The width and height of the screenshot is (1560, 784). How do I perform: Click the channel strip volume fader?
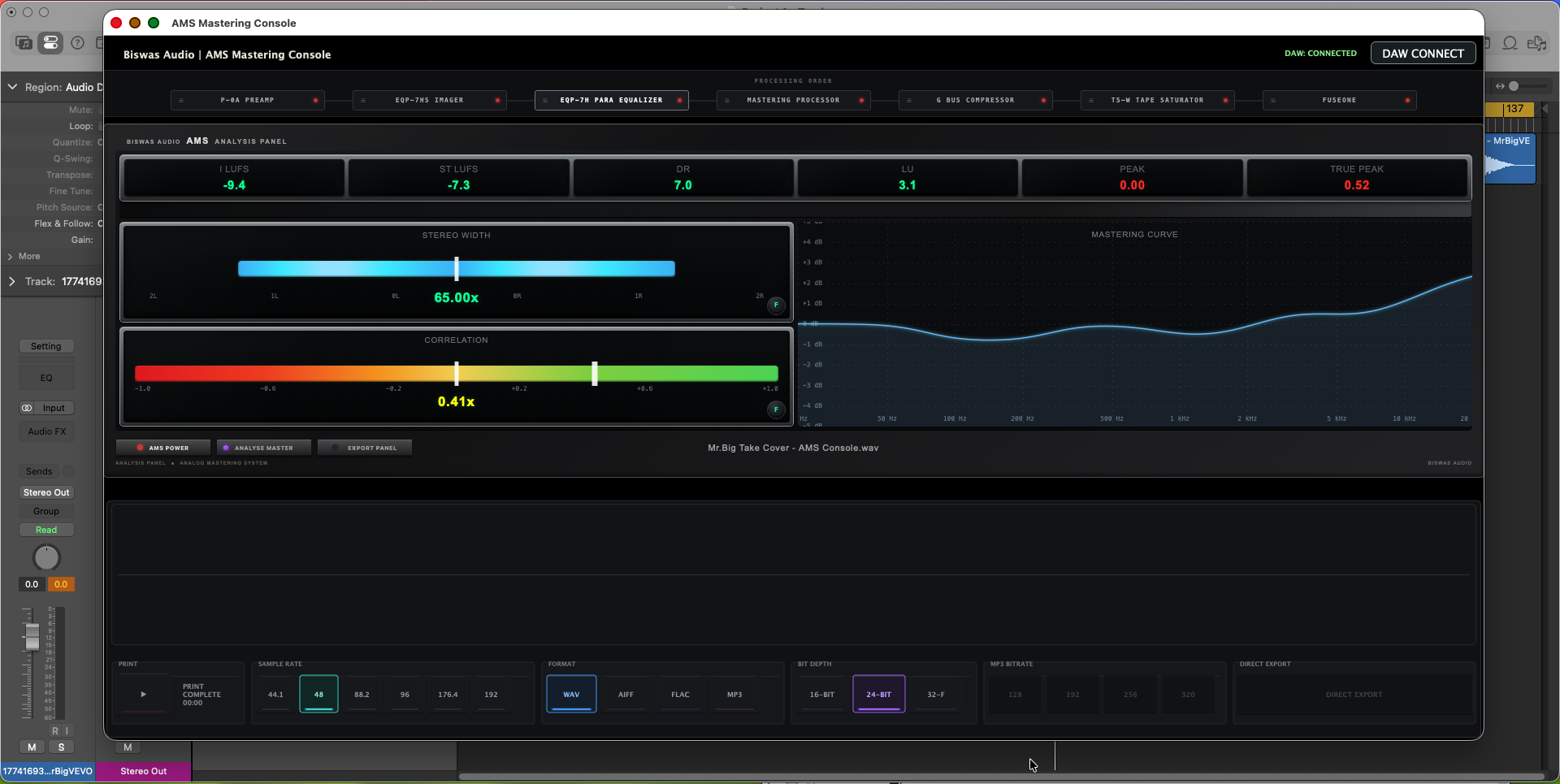(32, 636)
